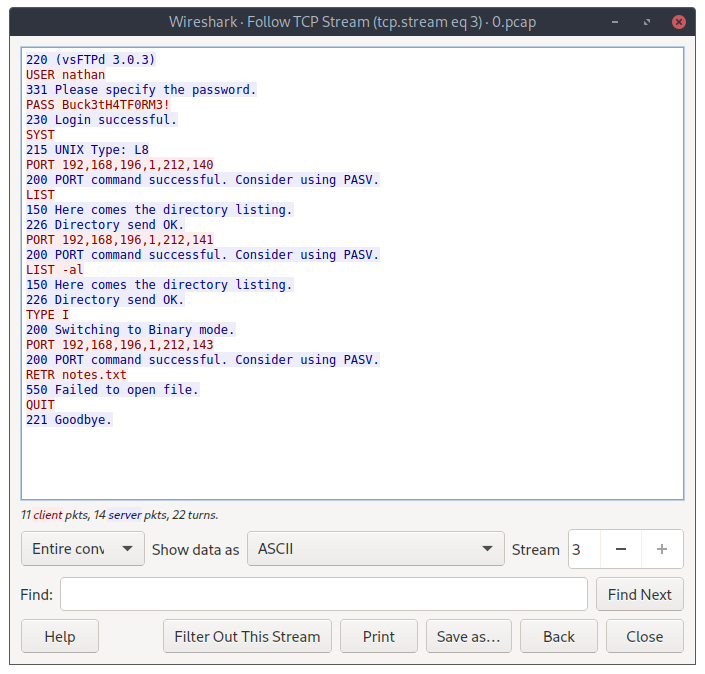Click 'PORT 192,168,196,1,212,143' line
The height and width of the screenshot is (674, 705).
tap(120, 345)
